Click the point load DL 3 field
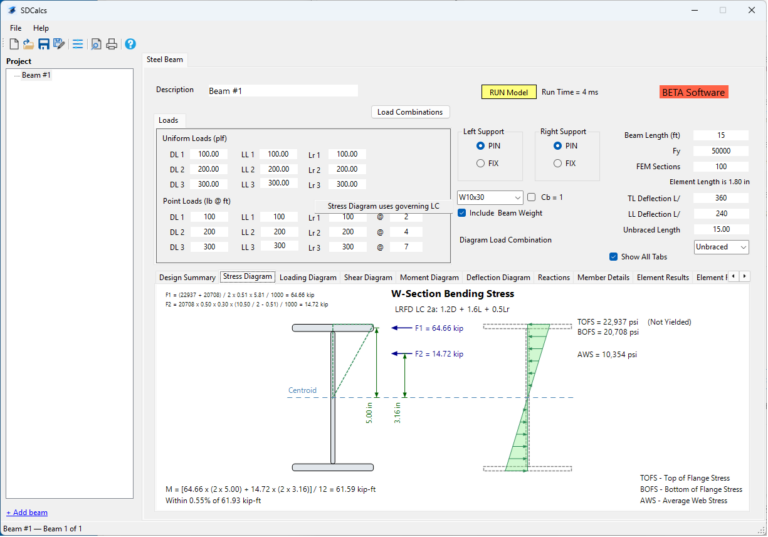This screenshot has height=537, width=768. click(209, 247)
